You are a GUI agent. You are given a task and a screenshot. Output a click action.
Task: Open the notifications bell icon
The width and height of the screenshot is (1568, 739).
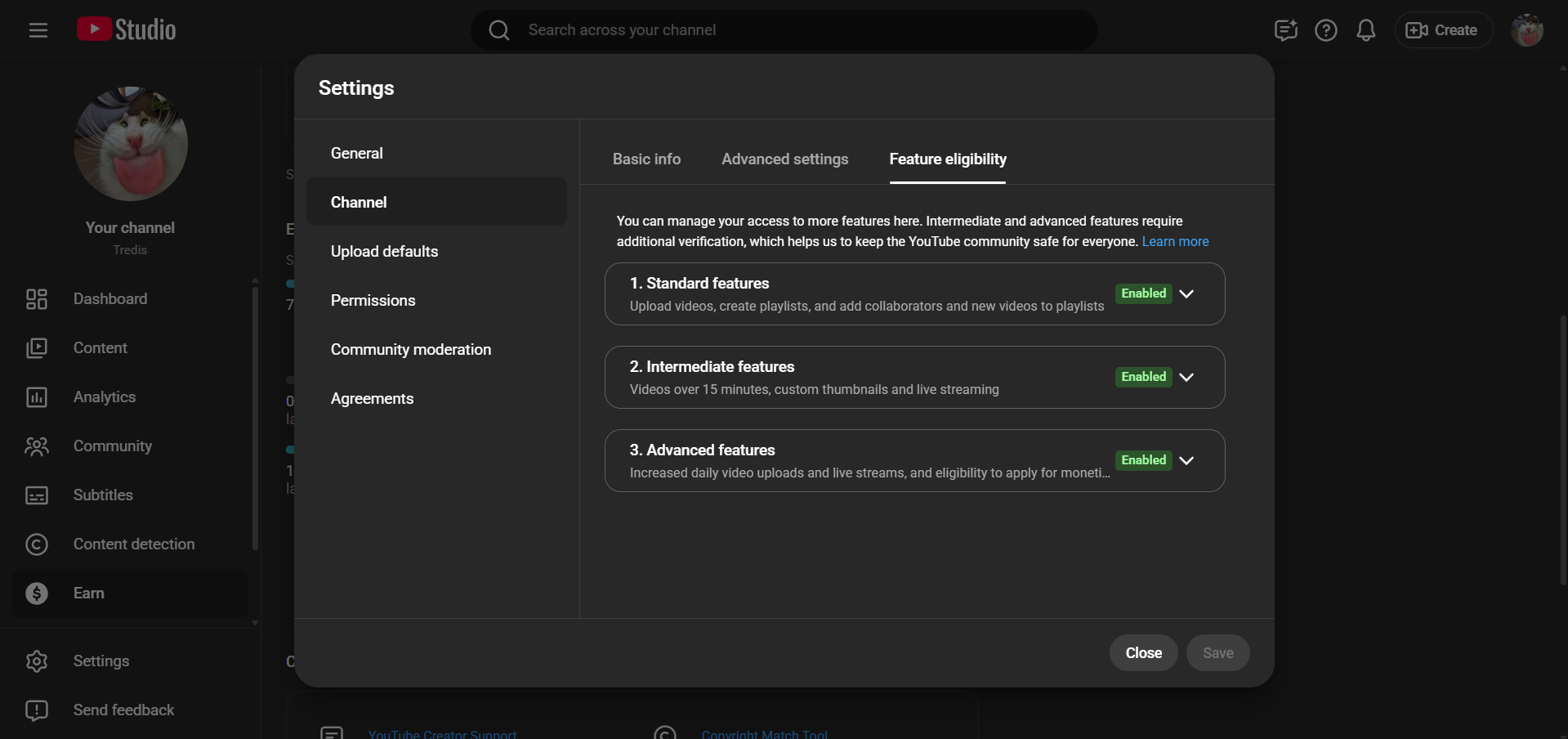click(x=1365, y=30)
